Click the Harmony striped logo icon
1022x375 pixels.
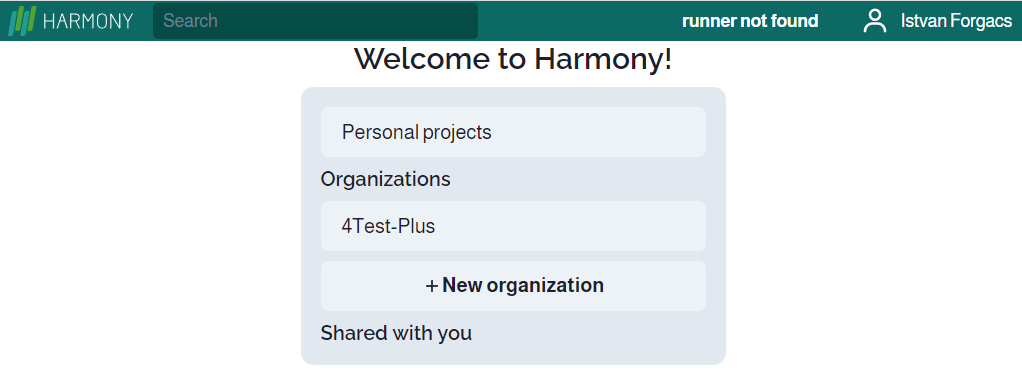[22, 21]
